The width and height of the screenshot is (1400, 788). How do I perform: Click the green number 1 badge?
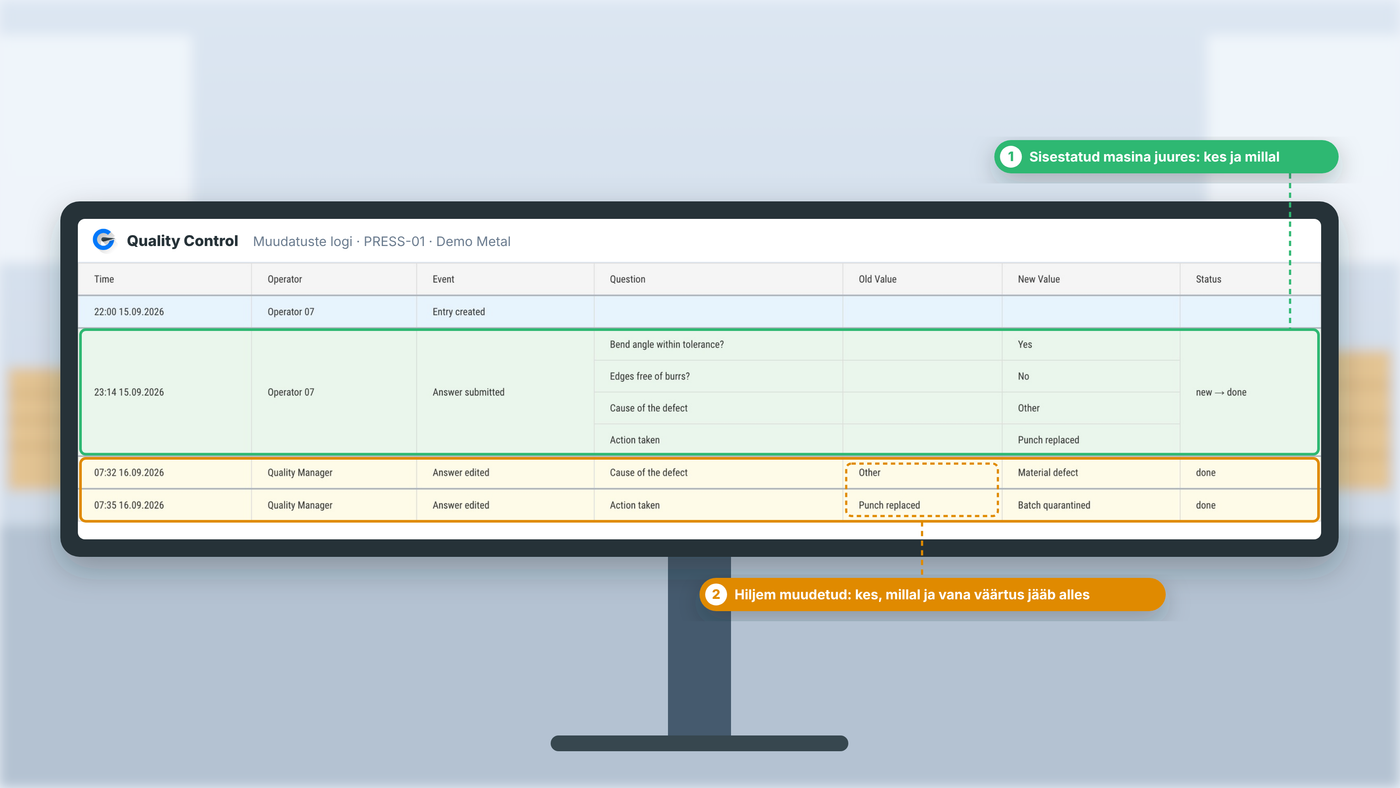point(1010,157)
